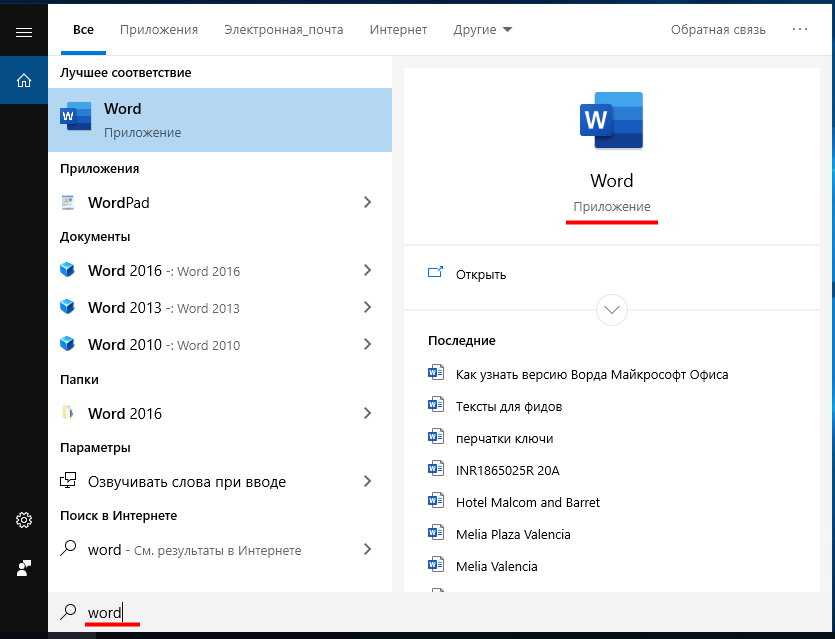Open the hamburger menu in the sidebar
835x639 pixels.
(x=24, y=33)
